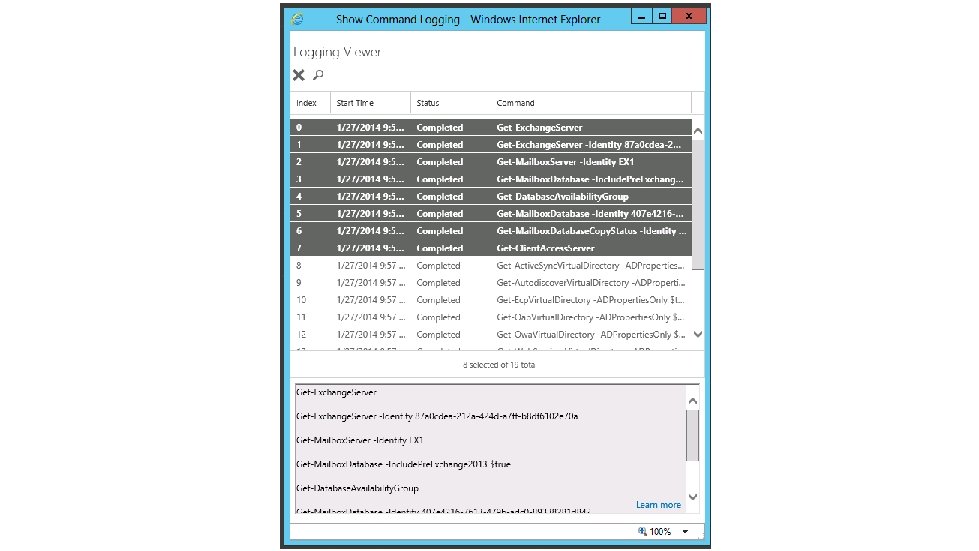Click Get-MailboxDatabase -IncludePreExchange2013 line in details pane
Viewport: 979px width, 551px height.
403,464
